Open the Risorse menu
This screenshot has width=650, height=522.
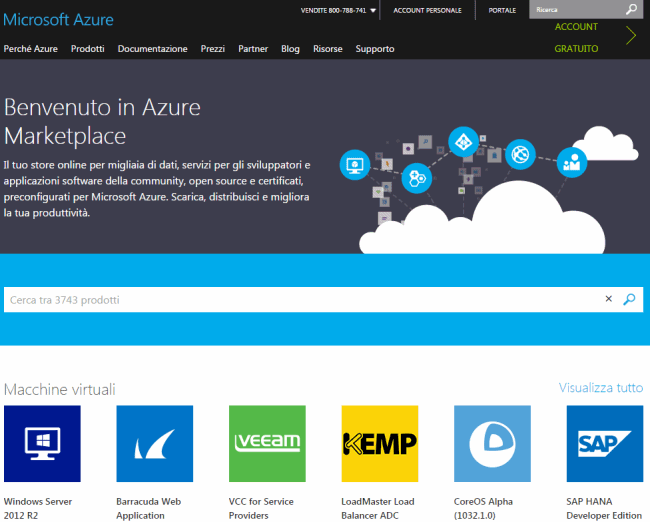click(x=328, y=49)
